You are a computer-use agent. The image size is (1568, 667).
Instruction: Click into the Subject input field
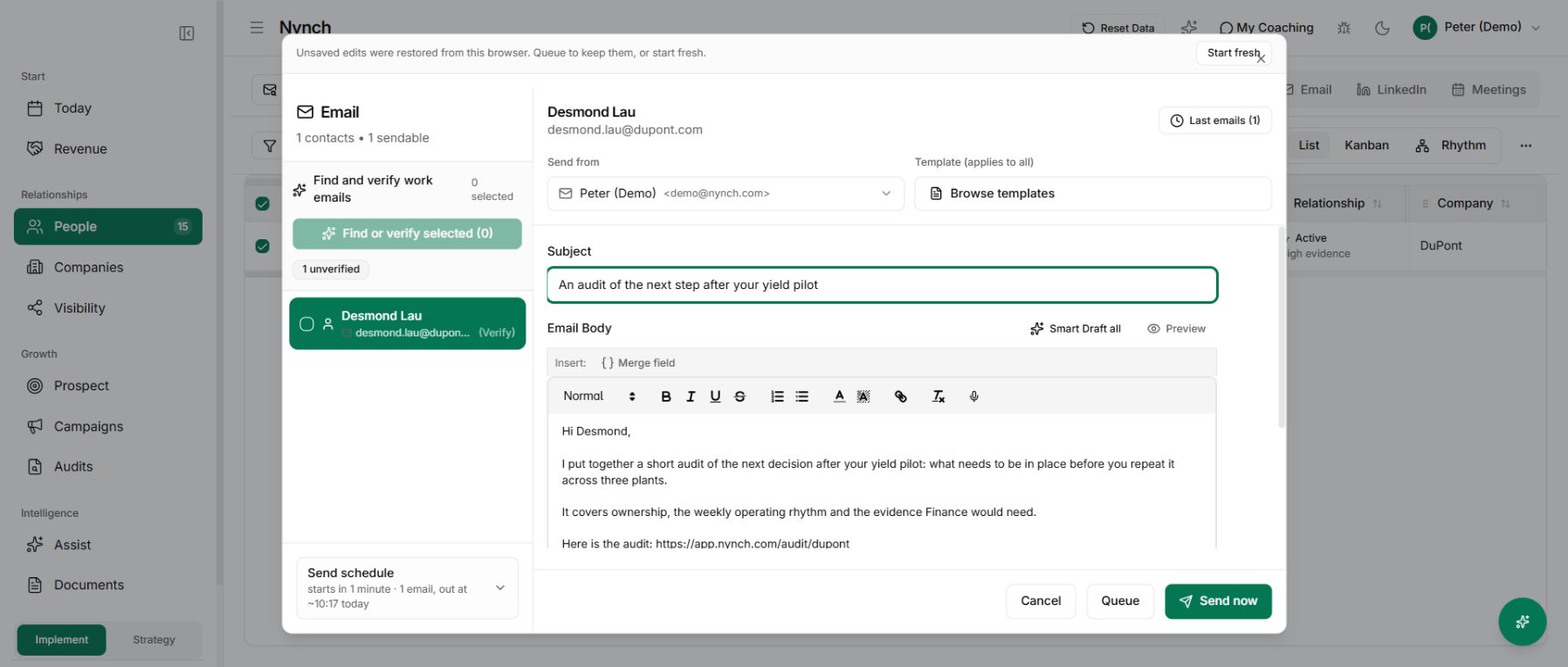882,285
